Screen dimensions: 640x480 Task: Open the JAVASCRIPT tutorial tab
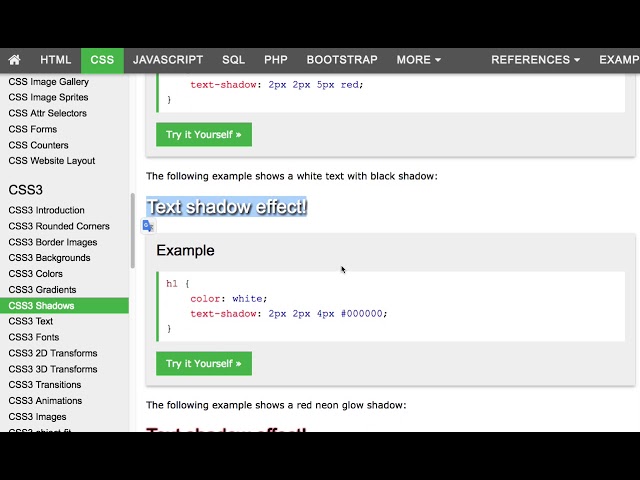[168, 60]
